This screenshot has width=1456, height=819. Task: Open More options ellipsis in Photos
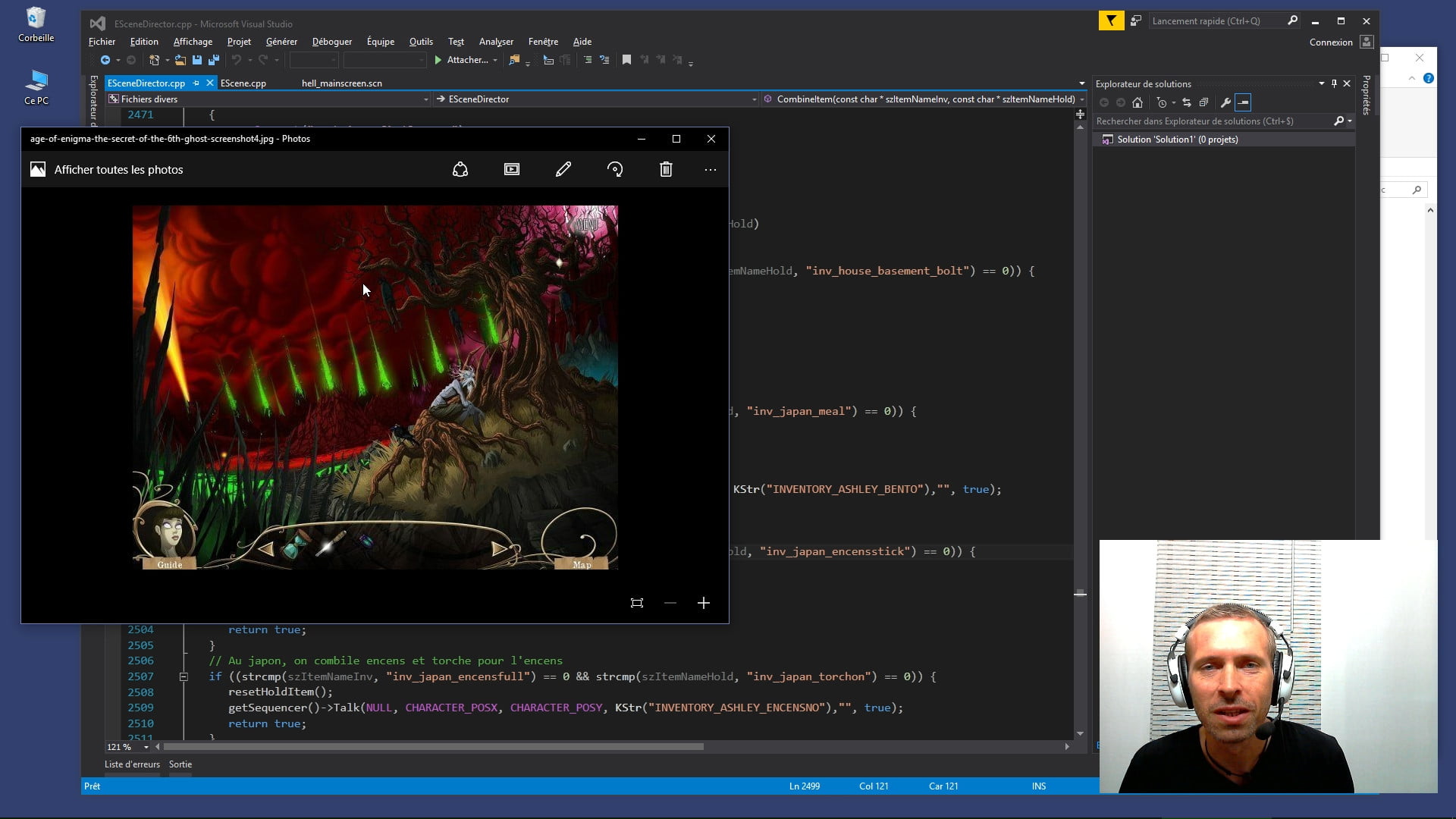tap(711, 170)
